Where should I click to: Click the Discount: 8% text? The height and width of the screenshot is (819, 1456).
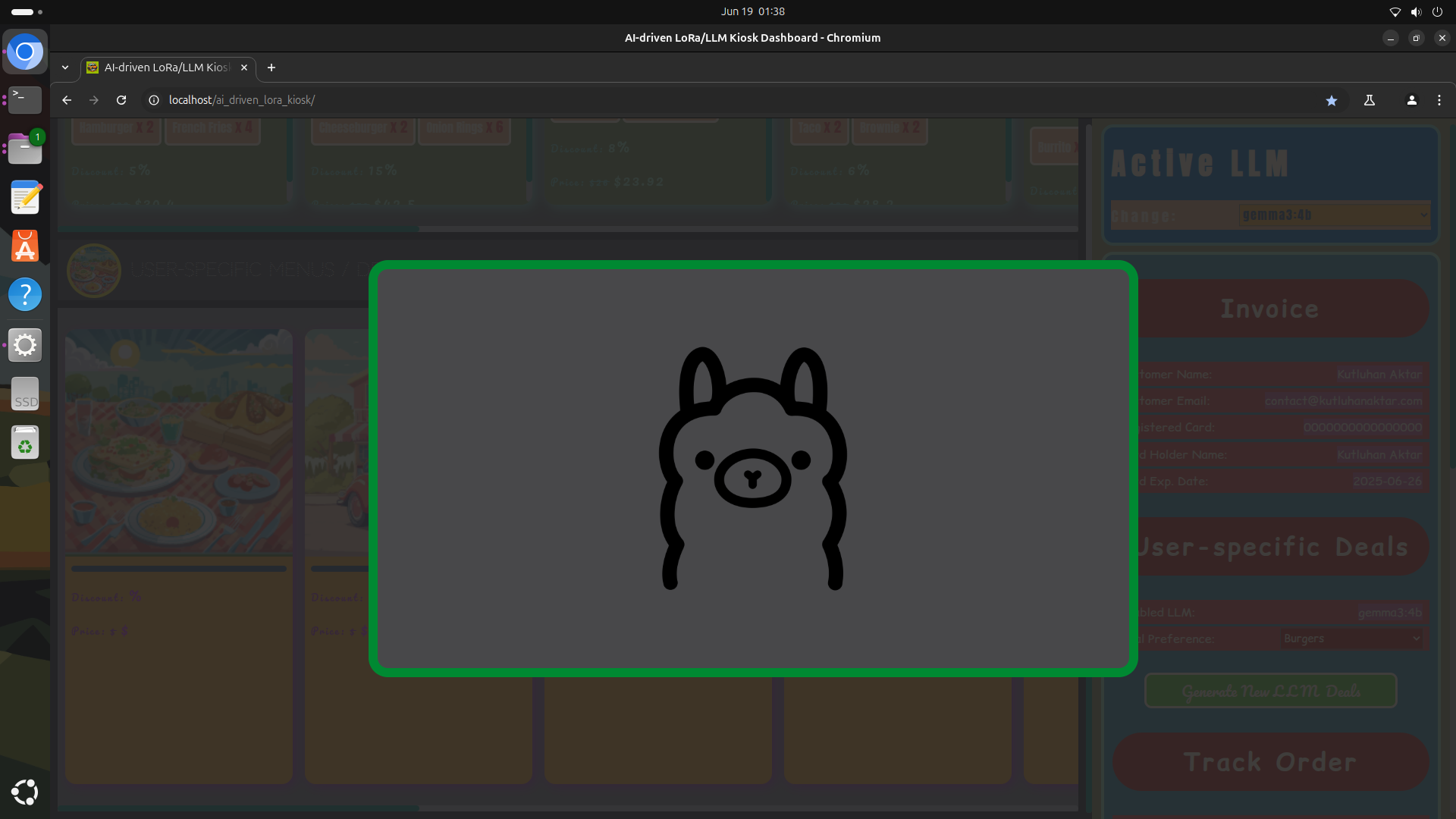tap(590, 148)
